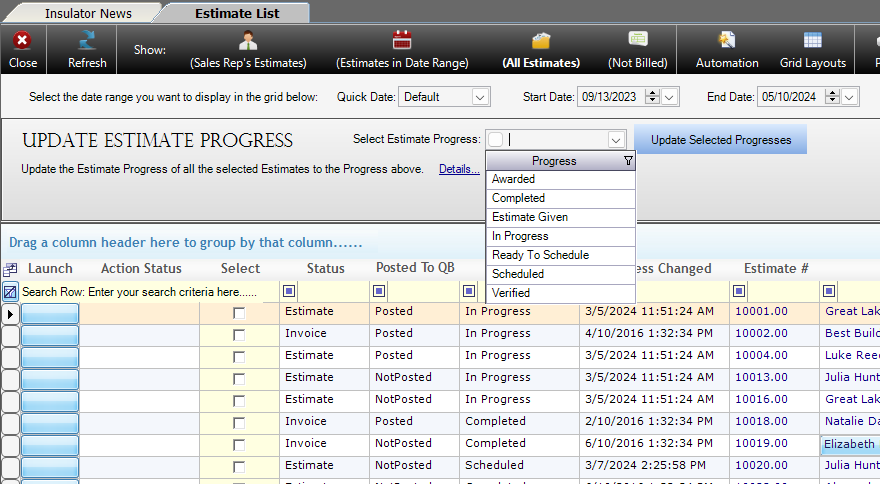Click the customer column filter operator icon
This screenshot has width=880, height=484.
(829, 291)
